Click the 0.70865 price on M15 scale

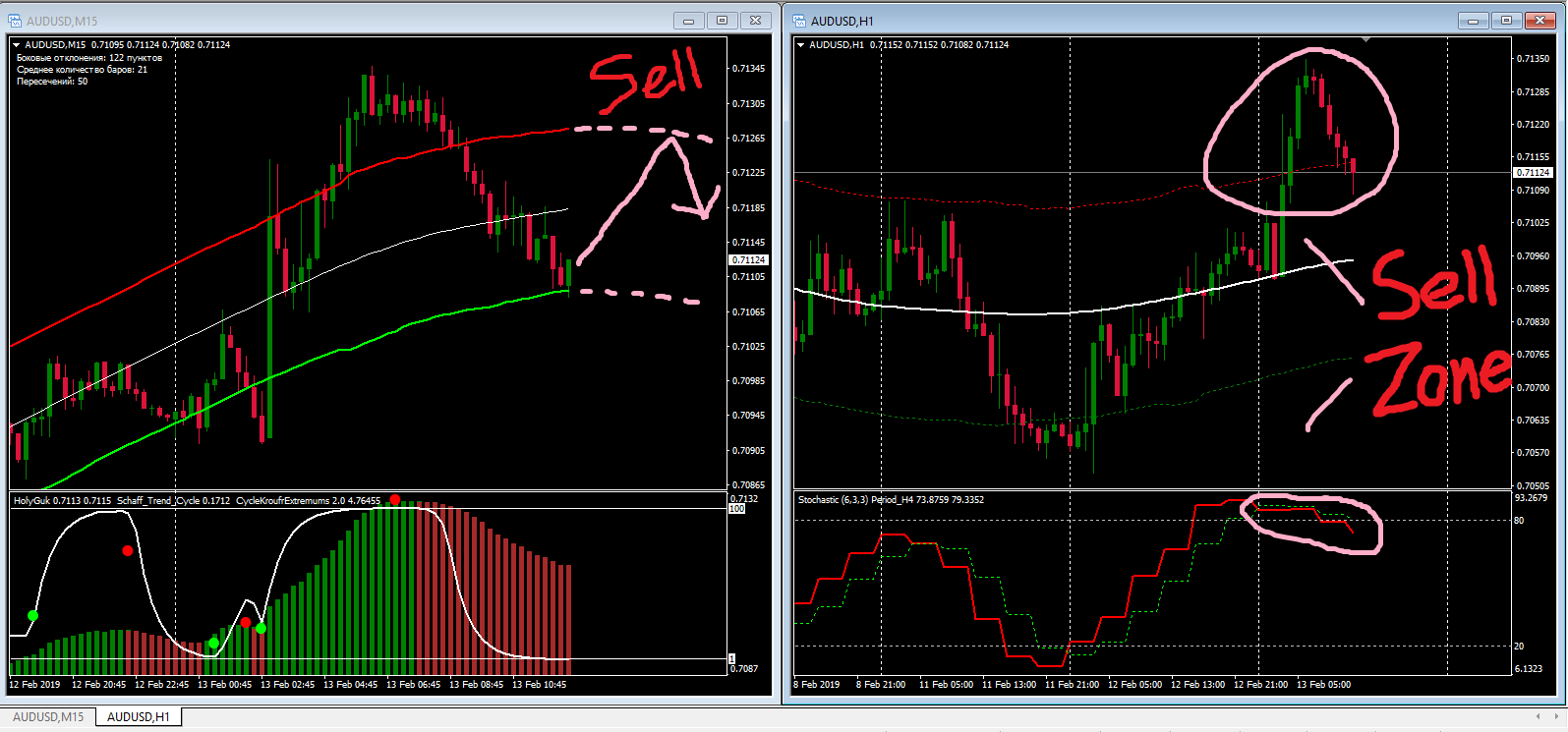click(x=748, y=485)
